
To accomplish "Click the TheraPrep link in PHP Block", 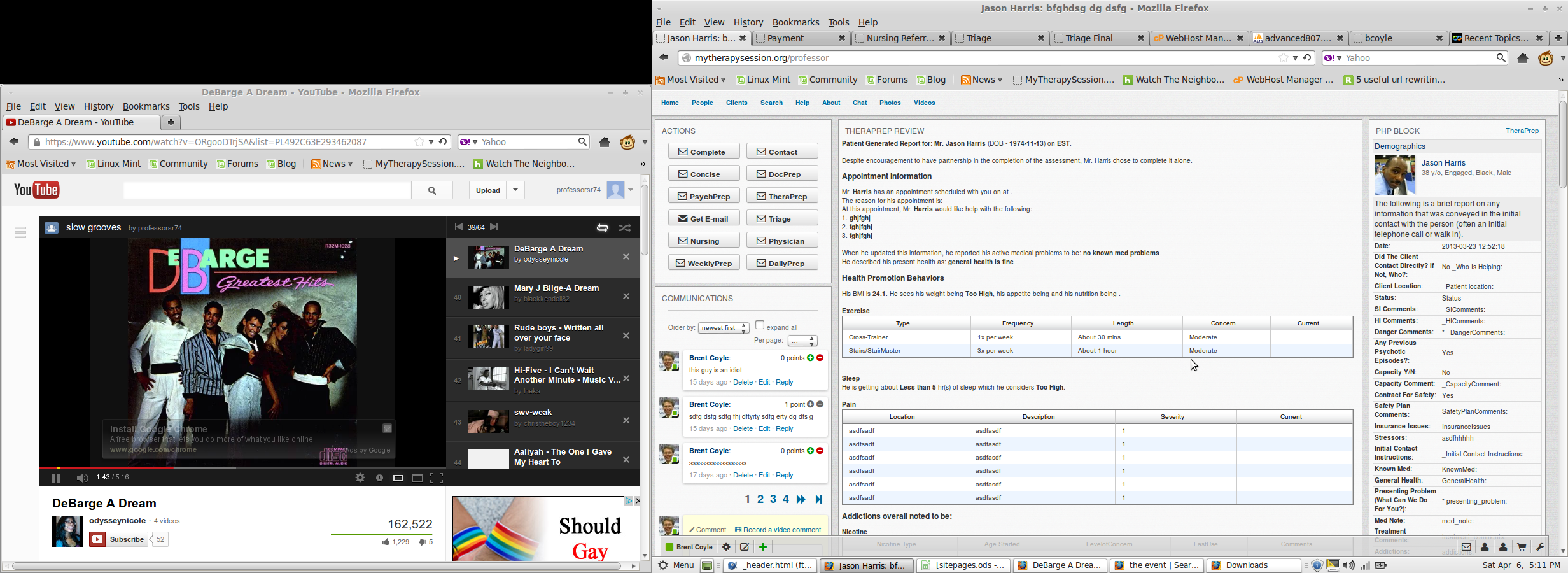I will (1522, 131).
